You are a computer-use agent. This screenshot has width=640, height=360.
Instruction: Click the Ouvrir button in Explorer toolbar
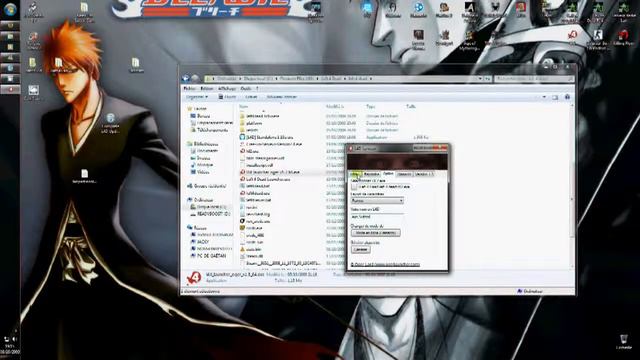pos(227,97)
